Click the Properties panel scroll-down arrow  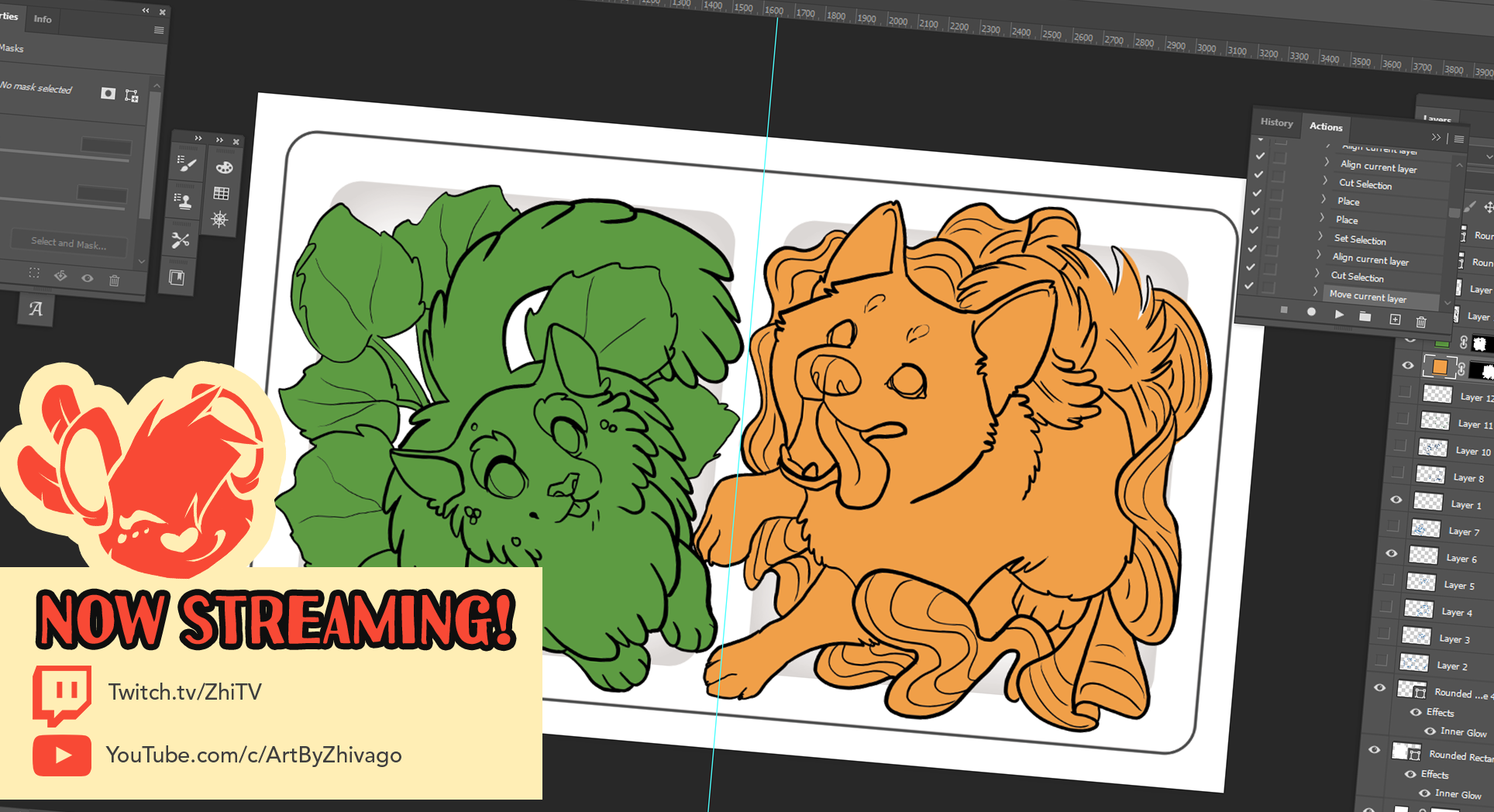pos(142,262)
